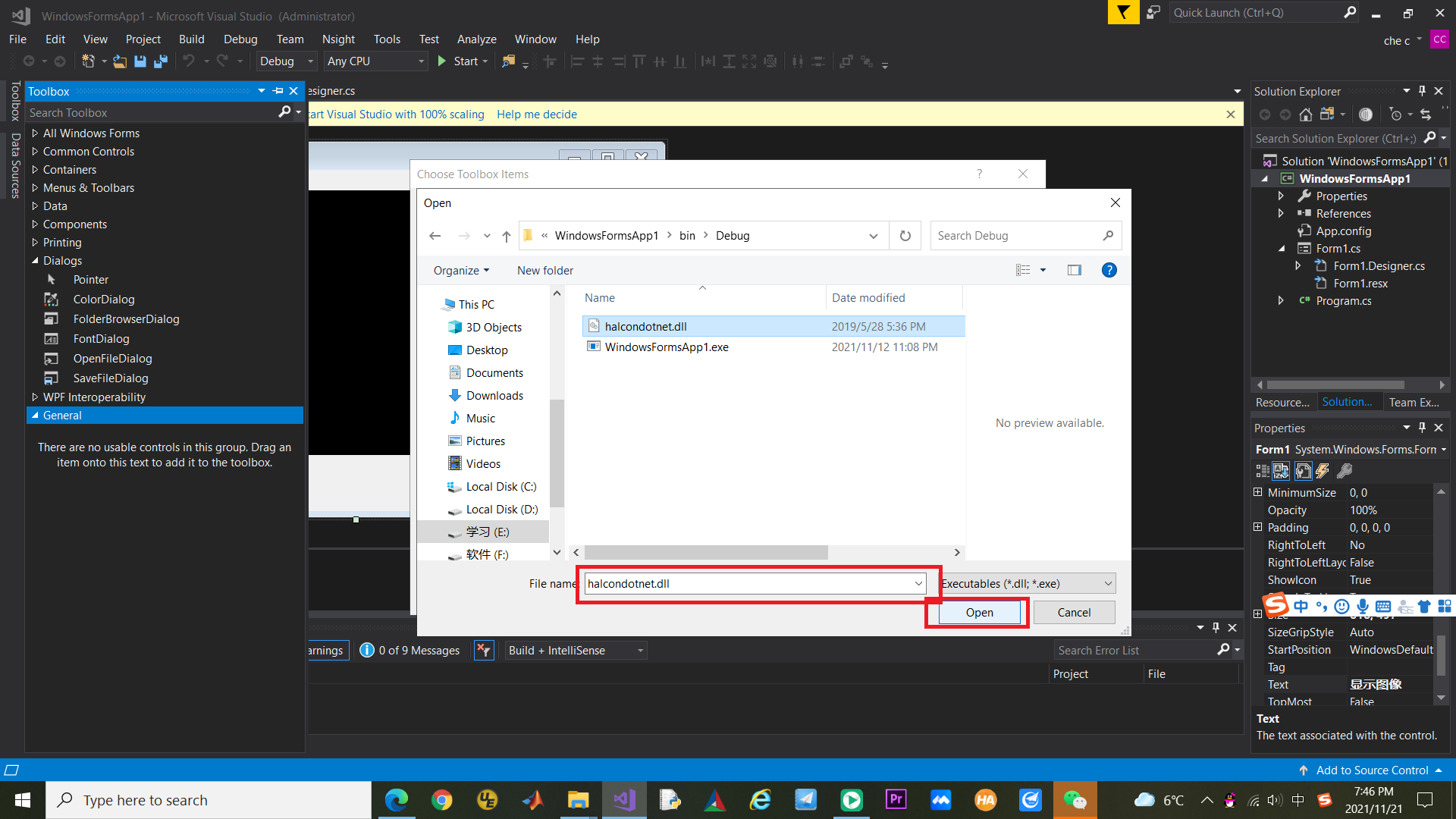Switch to the Team Explorer tab

[x=1412, y=402]
